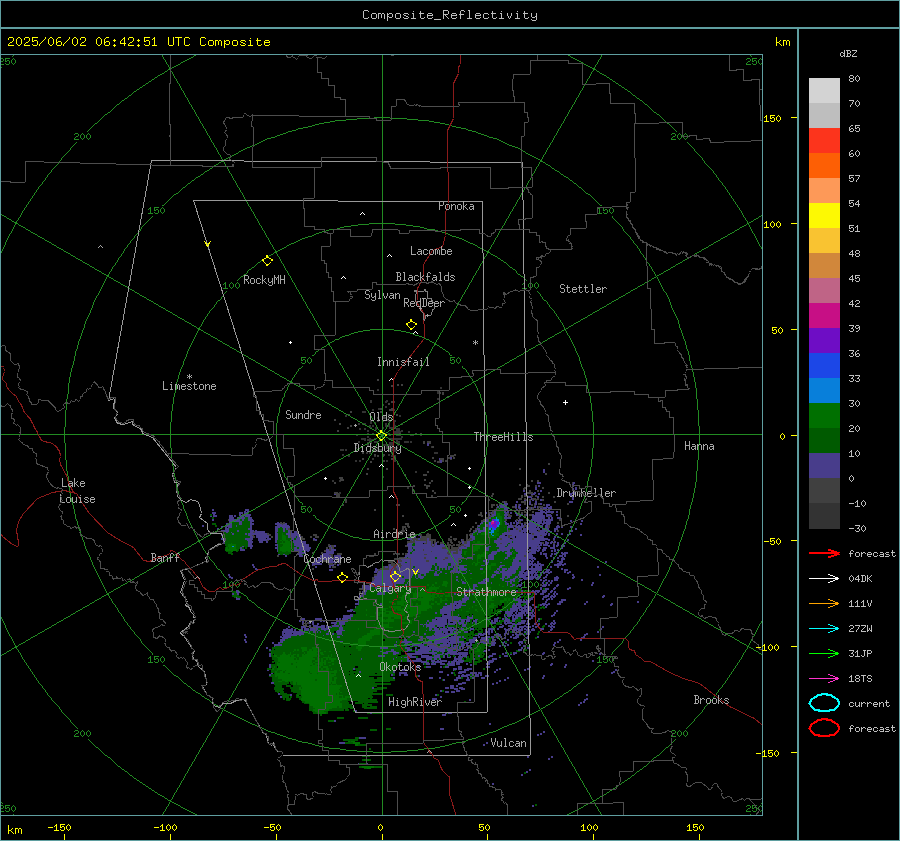The height and width of the screenshot is (841, 900).
Task: Click the Hanna label
Action: coord(699,446)
